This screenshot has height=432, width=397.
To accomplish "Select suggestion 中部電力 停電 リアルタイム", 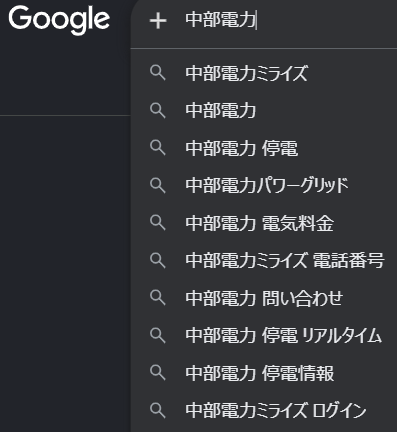I will 264,335.
